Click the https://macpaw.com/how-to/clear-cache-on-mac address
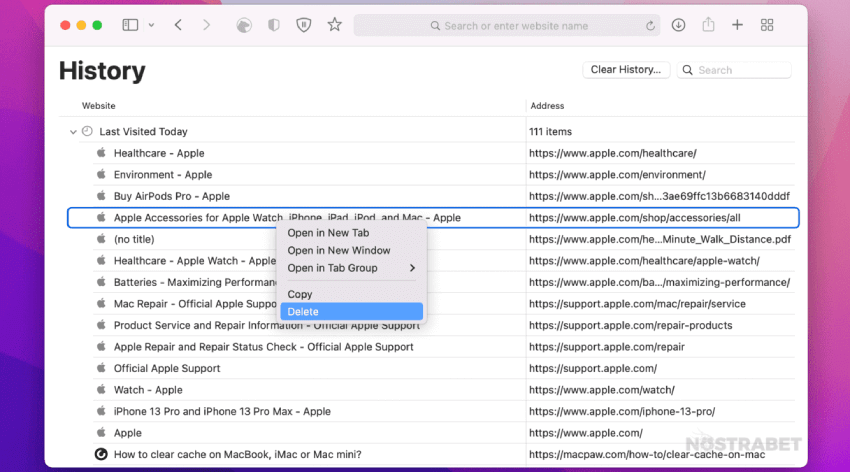 click(x=647, y=454)
